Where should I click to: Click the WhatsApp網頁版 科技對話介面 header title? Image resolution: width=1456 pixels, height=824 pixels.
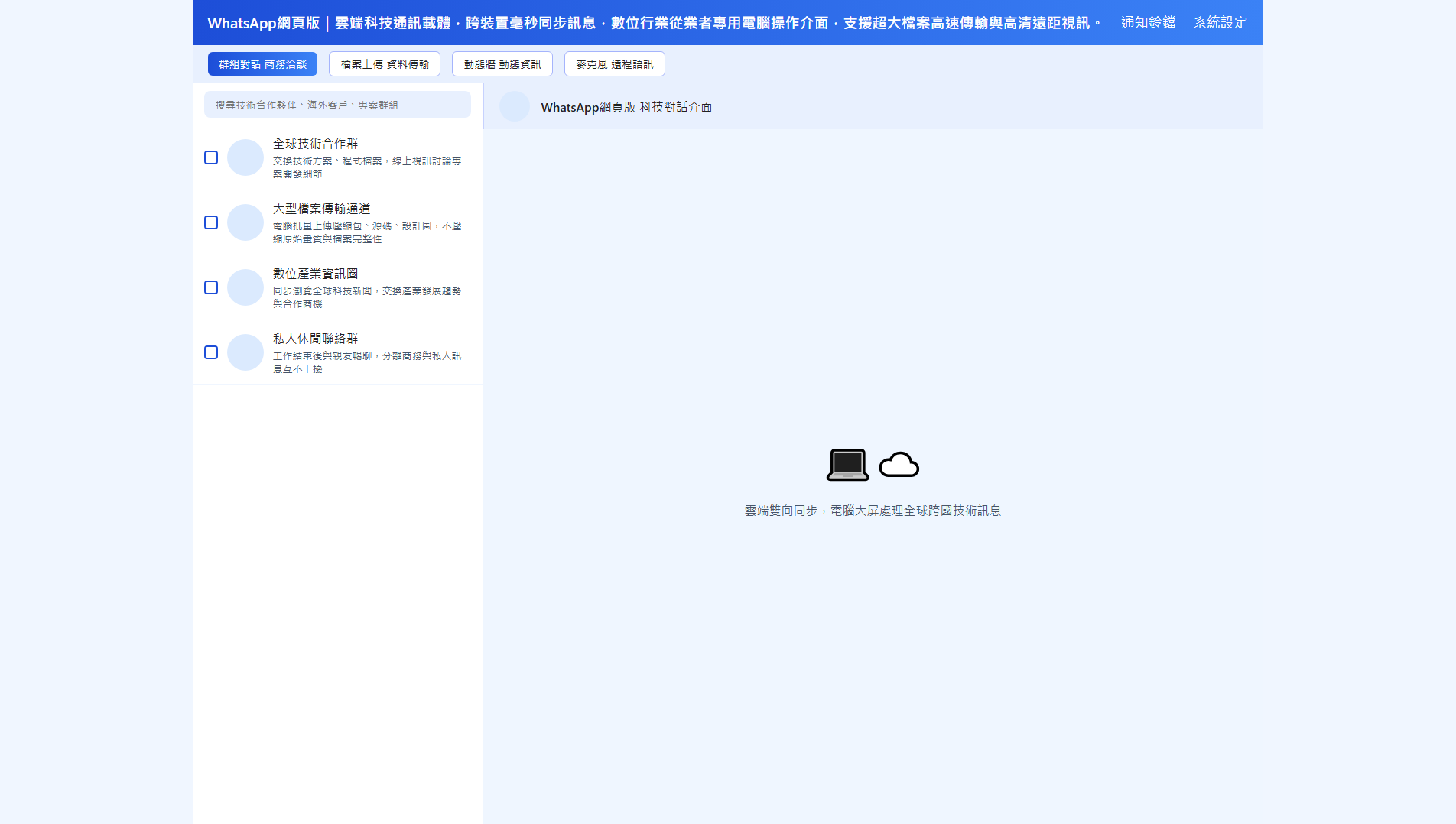click(x=626, y=107)
